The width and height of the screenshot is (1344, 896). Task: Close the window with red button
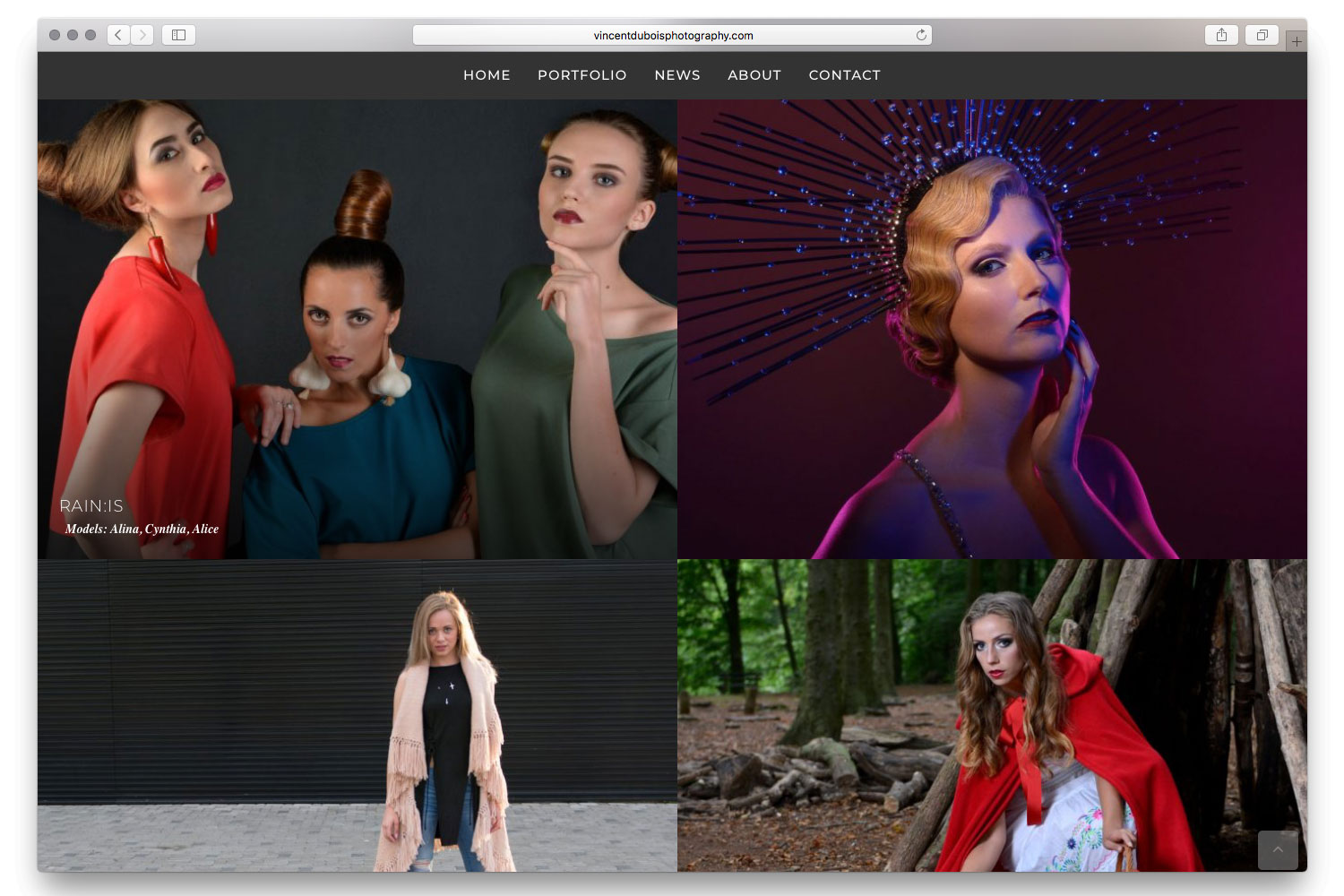[x=55, y=35]
